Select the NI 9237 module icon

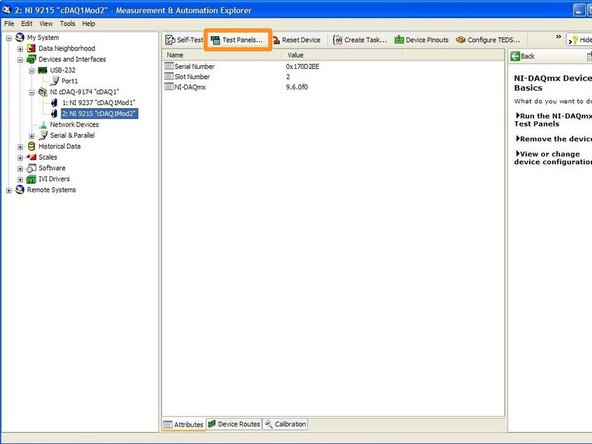pos(54,103)
